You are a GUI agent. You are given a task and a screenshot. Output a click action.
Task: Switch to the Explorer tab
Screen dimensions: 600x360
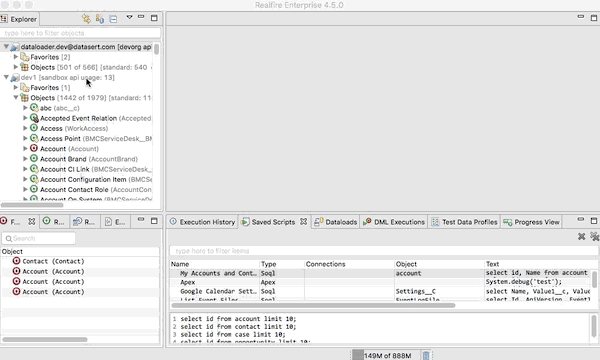point(19,19)
